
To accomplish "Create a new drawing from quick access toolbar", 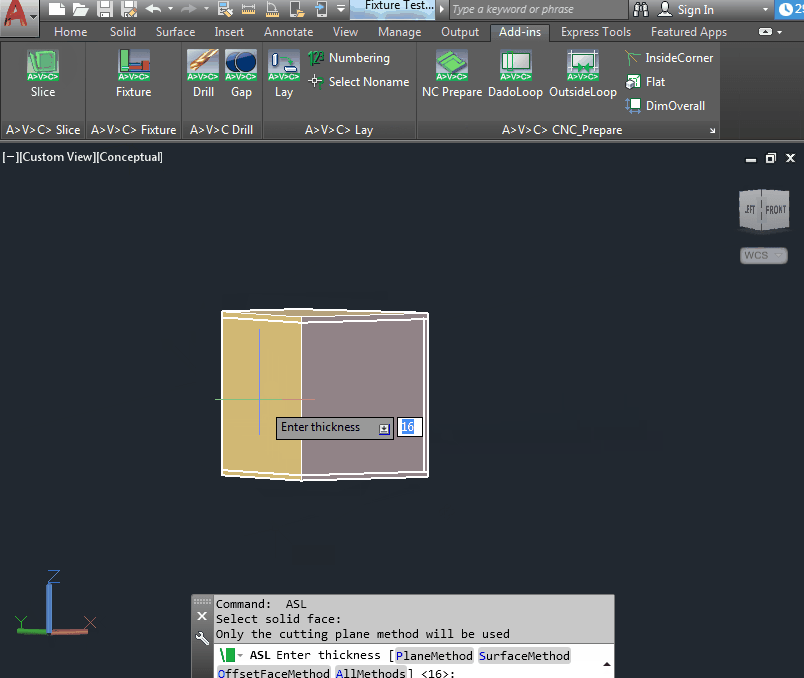I will pyautogui.click(x=56, y=9).
